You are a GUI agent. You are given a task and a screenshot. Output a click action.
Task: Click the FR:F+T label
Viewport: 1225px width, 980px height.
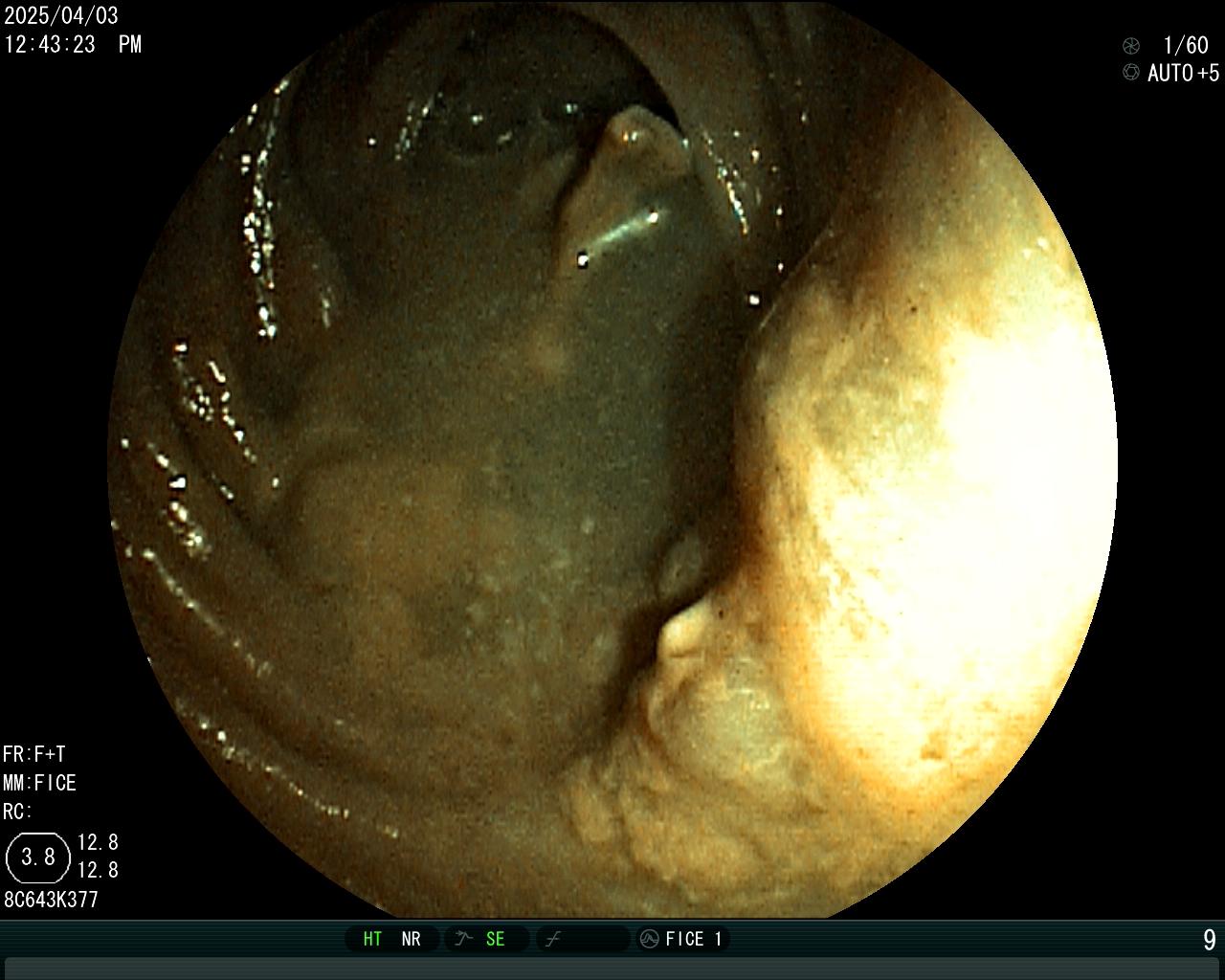(34, 754)
